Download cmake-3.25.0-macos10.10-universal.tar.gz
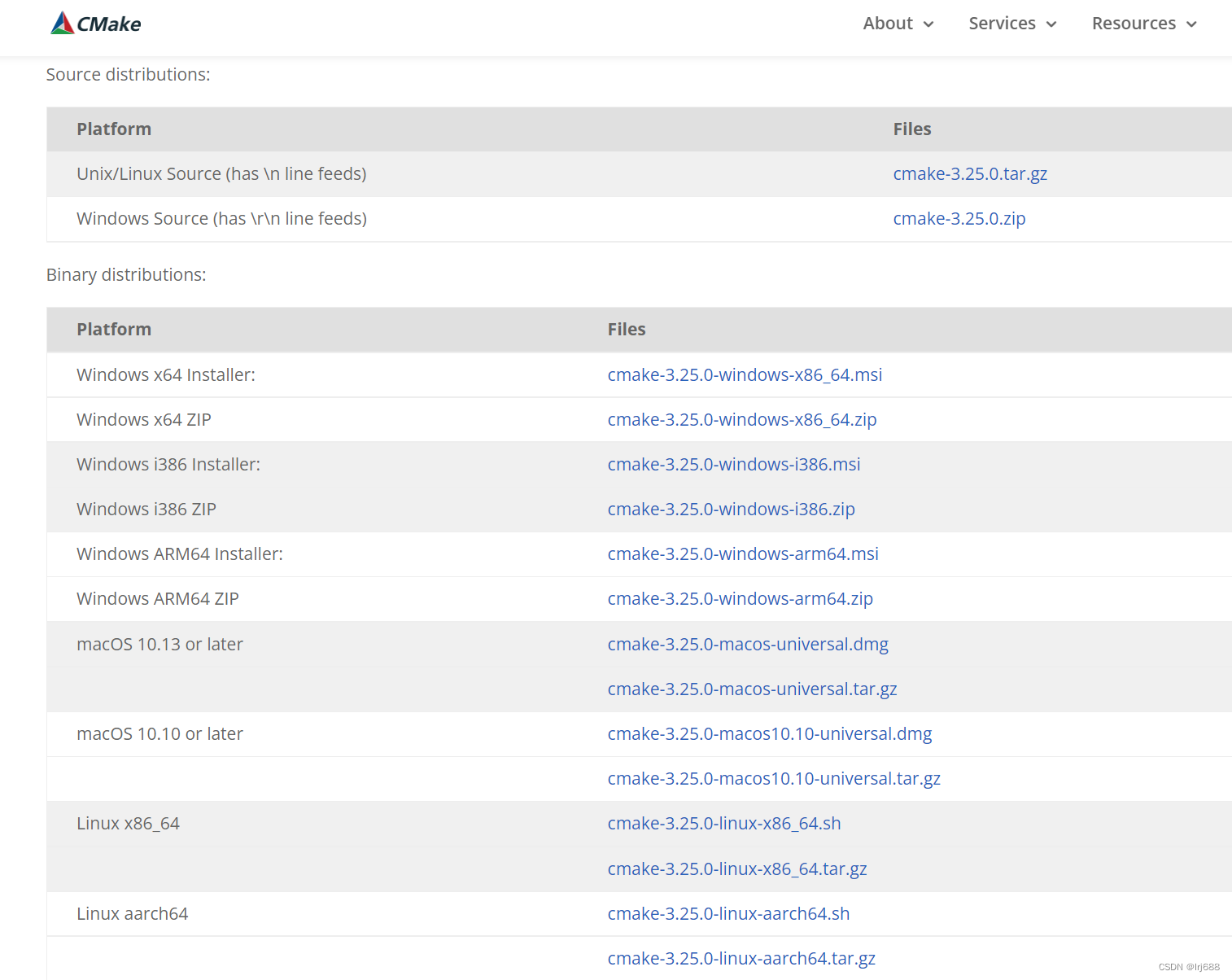 [774, 778]
